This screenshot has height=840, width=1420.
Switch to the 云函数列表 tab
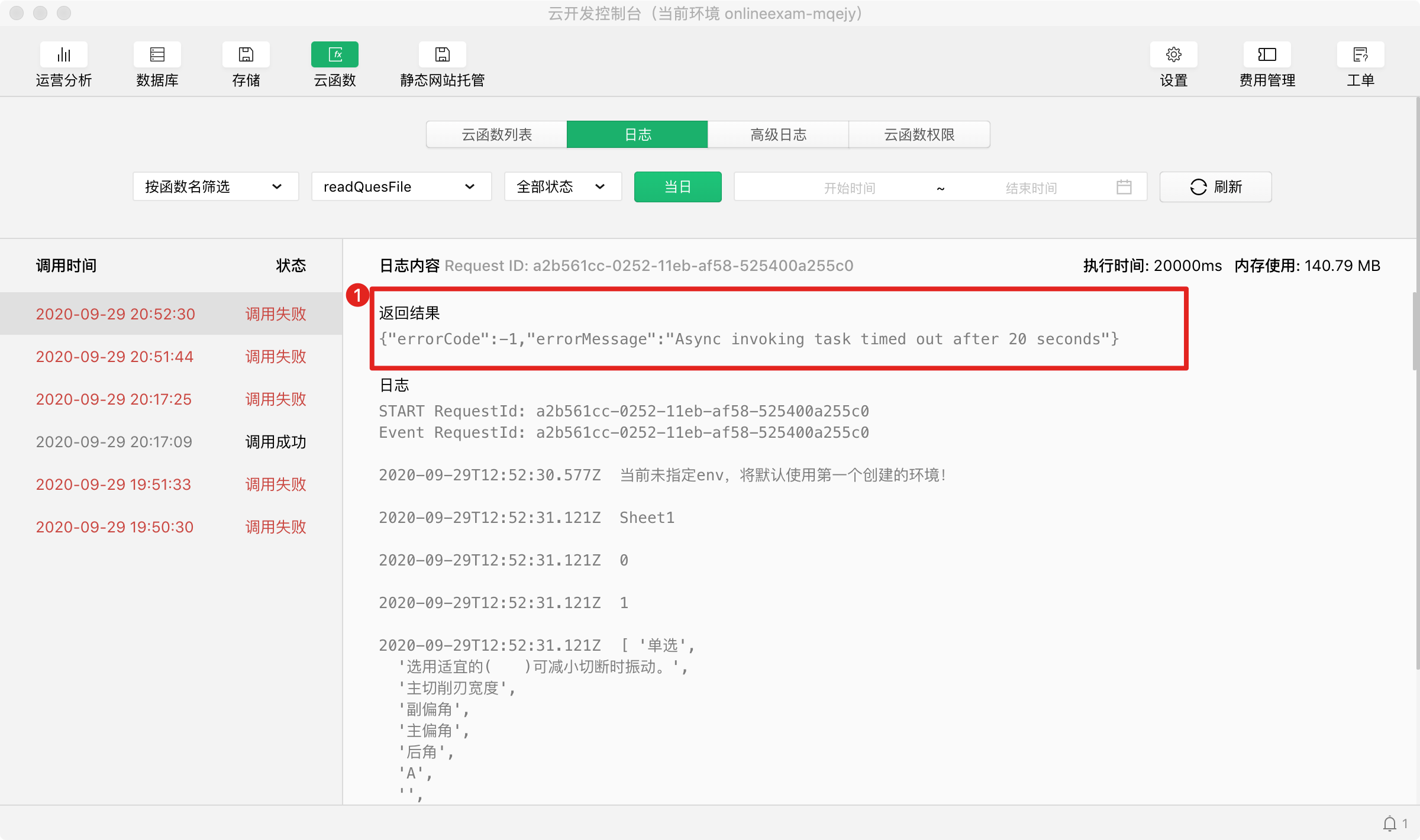click(x=496, y=135)
